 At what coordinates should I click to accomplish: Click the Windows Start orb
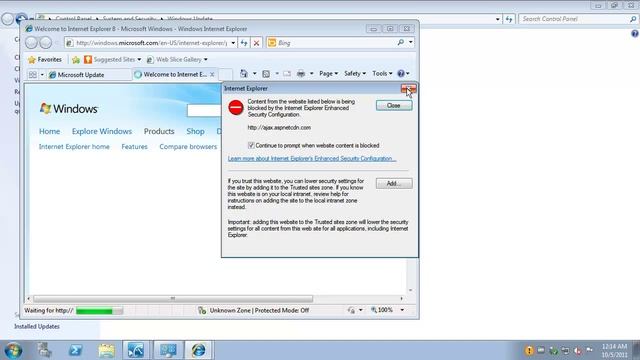(13, 350)
